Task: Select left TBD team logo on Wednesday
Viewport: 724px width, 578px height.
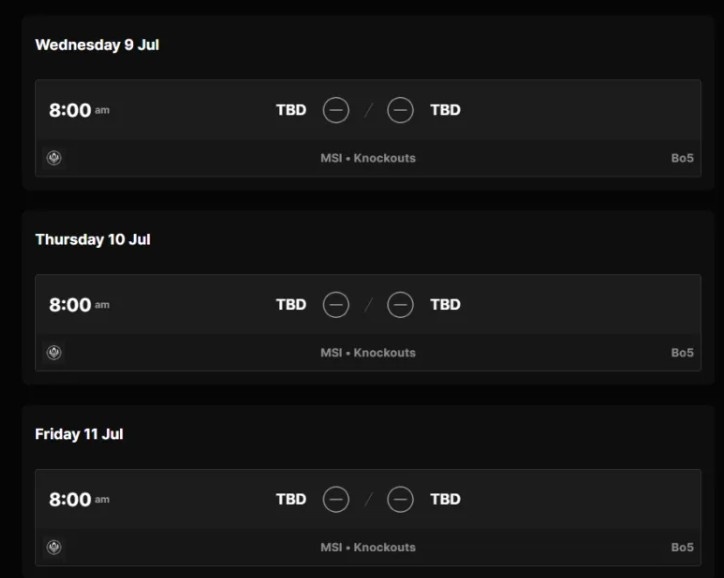Action: (x=336, y=110)
